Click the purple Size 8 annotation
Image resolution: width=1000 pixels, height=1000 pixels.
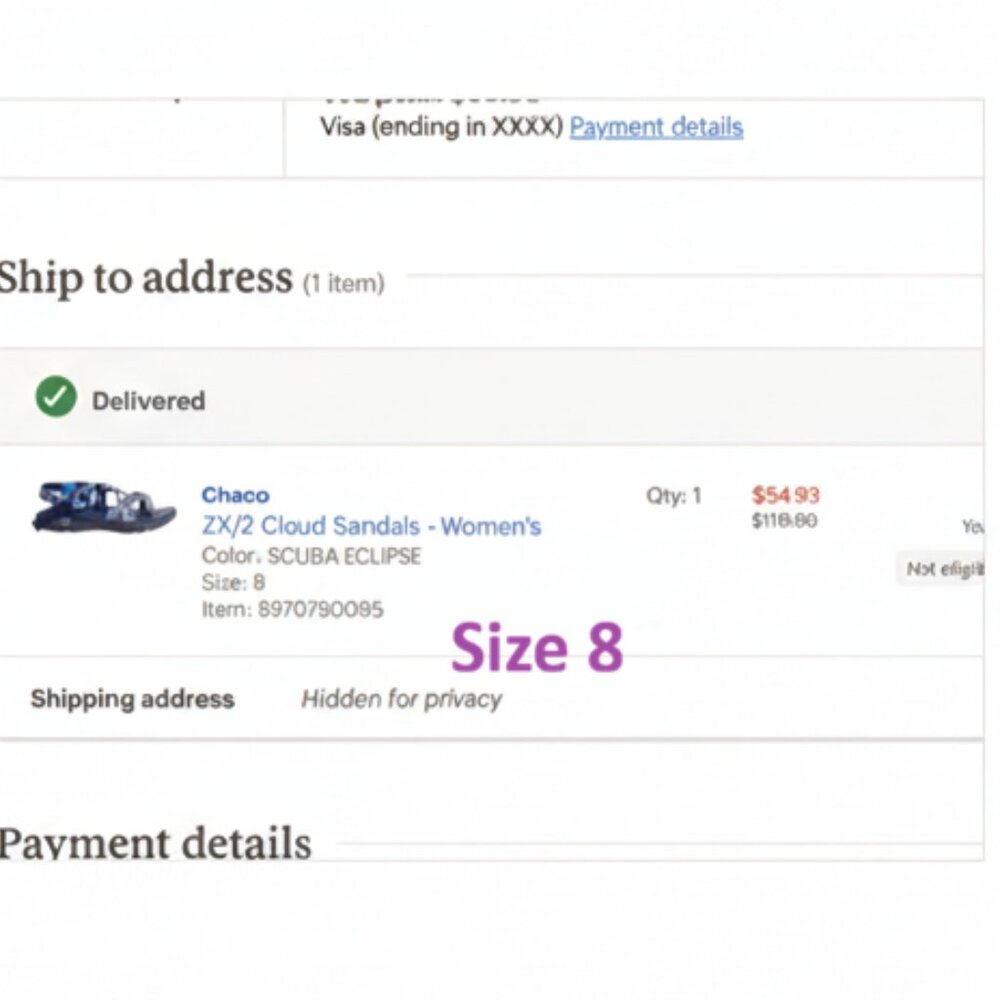tap(537, 648)
